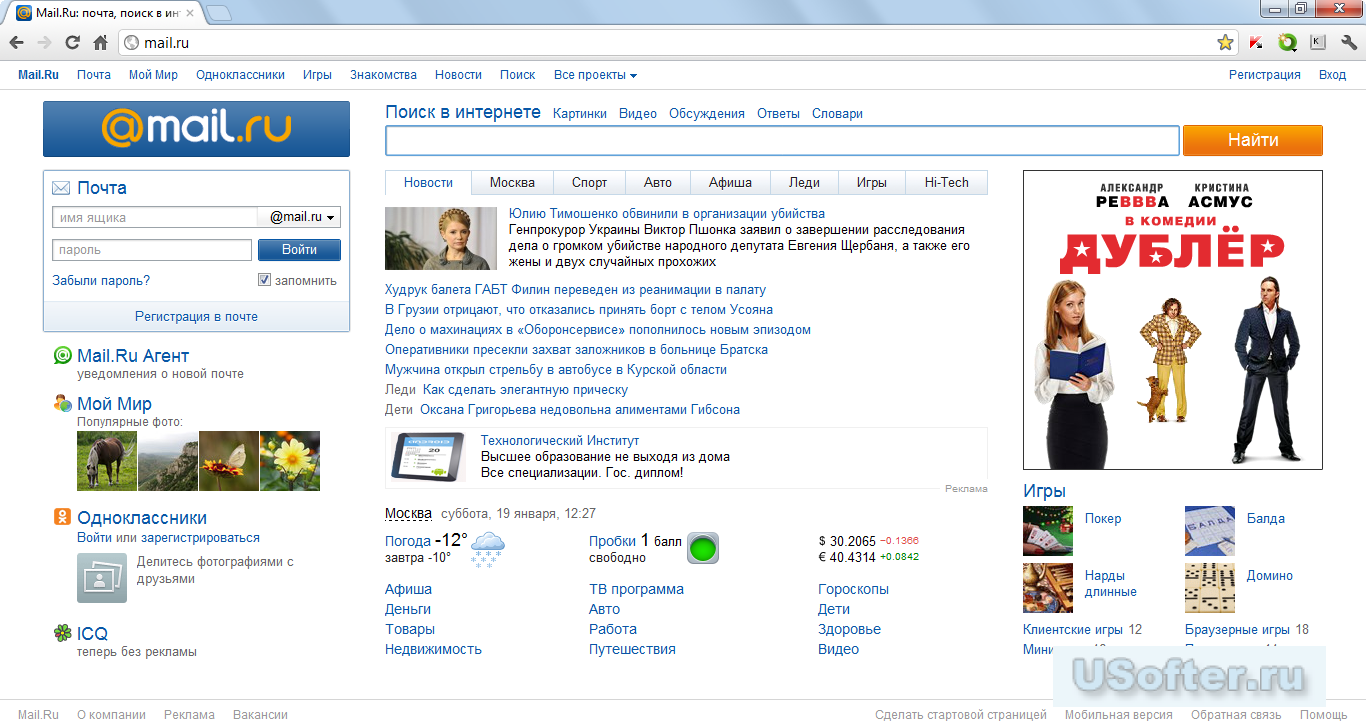Open the Домино game icon
The height and width of the screenshot is (728, 1366).
pyautogui.click(x=1210, y=588)
